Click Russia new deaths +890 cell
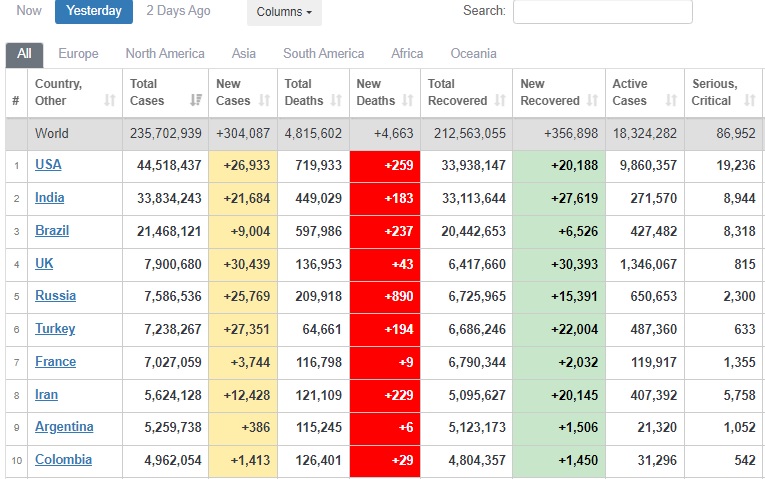The image size is (765, 479). click(x=385, y=297)
